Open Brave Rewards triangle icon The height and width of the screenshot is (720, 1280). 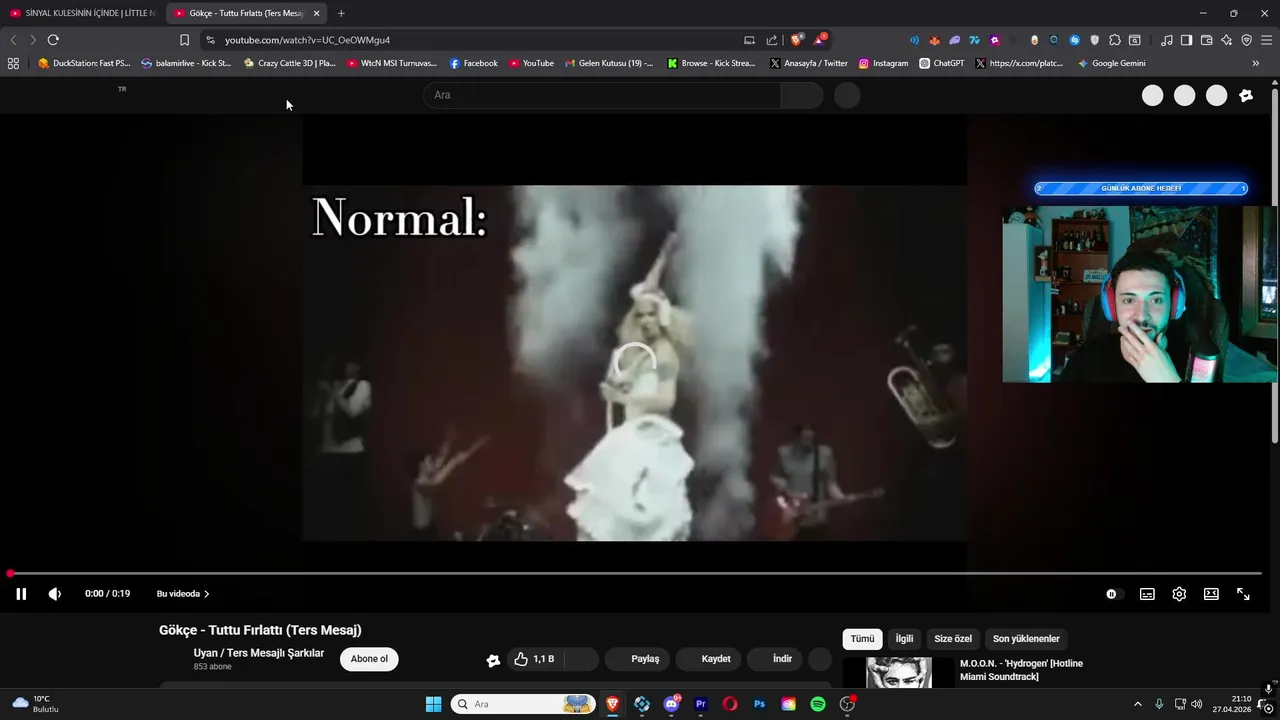point(820,40)
